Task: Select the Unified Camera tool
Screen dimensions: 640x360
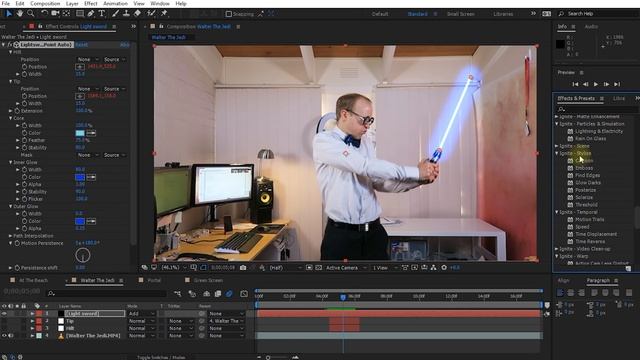Action: (55, 13)
